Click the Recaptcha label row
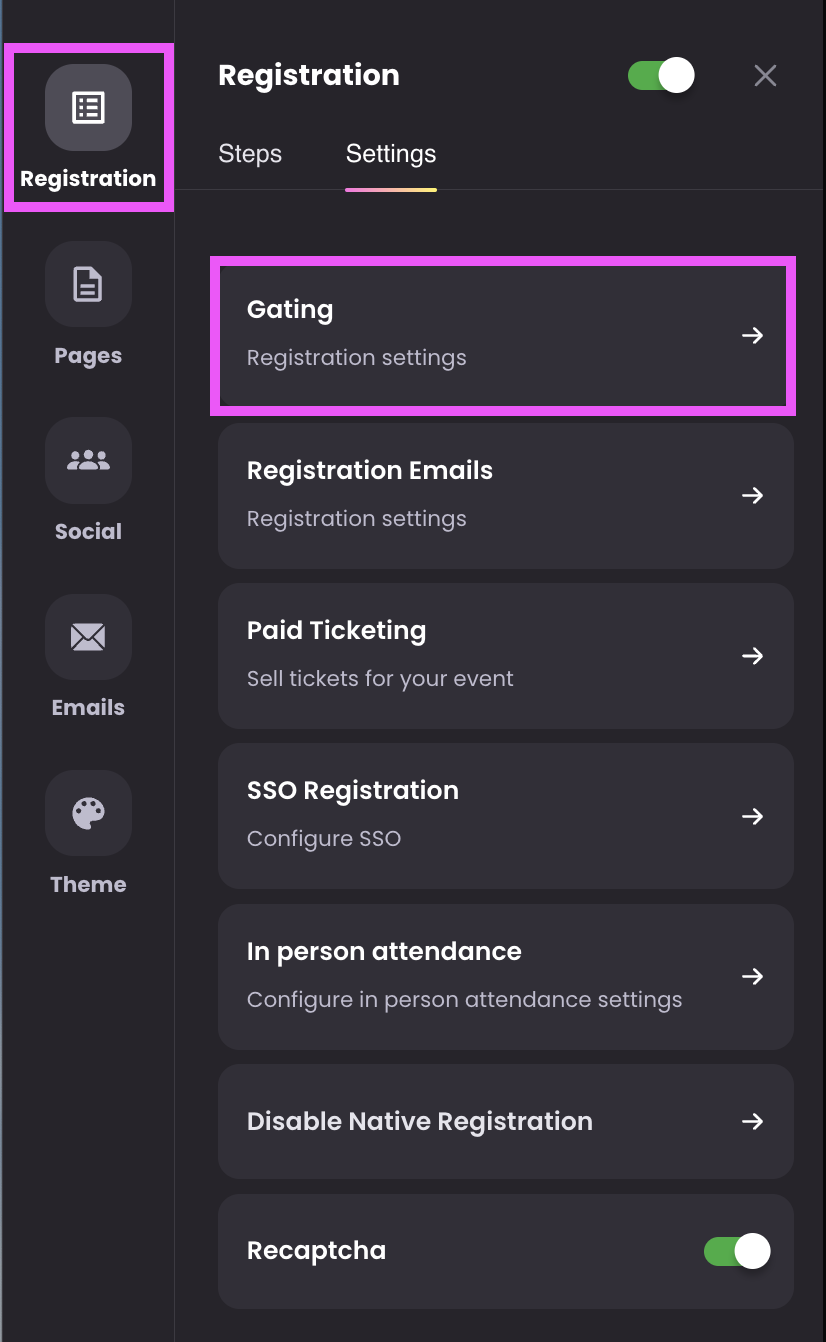The height and width of the screenshot is (1342, 826). pos(506,1251)
